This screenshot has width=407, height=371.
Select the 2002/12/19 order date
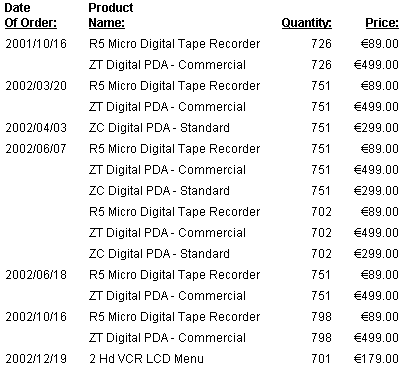(36, 359)
